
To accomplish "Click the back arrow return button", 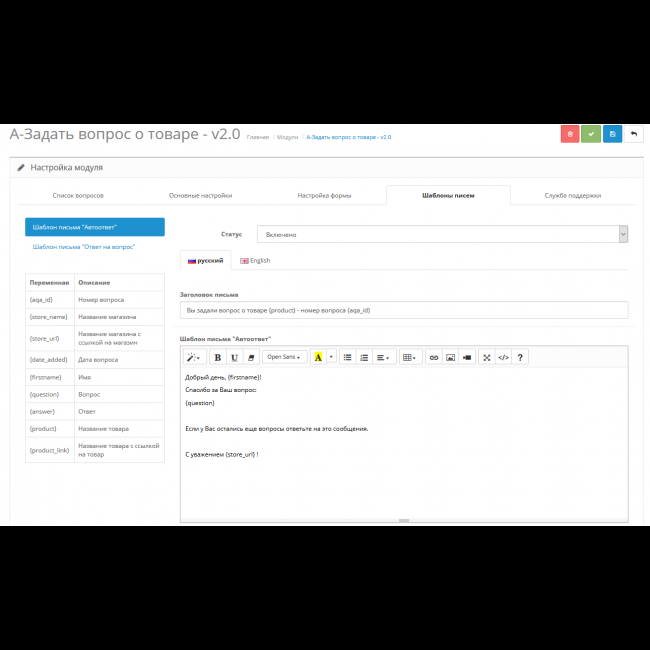I will [x=634, y=134].
